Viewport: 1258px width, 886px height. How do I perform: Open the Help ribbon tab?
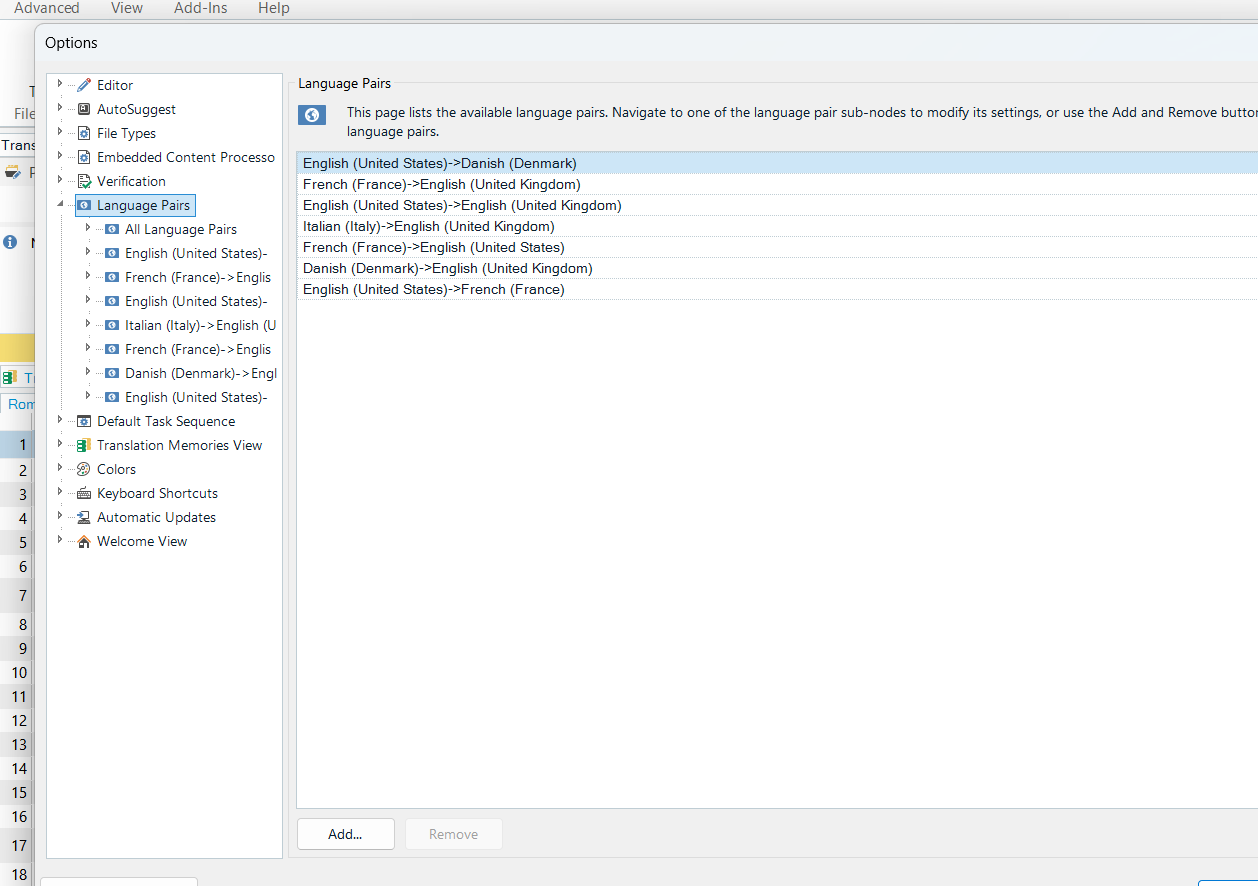(x=273, y=8)
